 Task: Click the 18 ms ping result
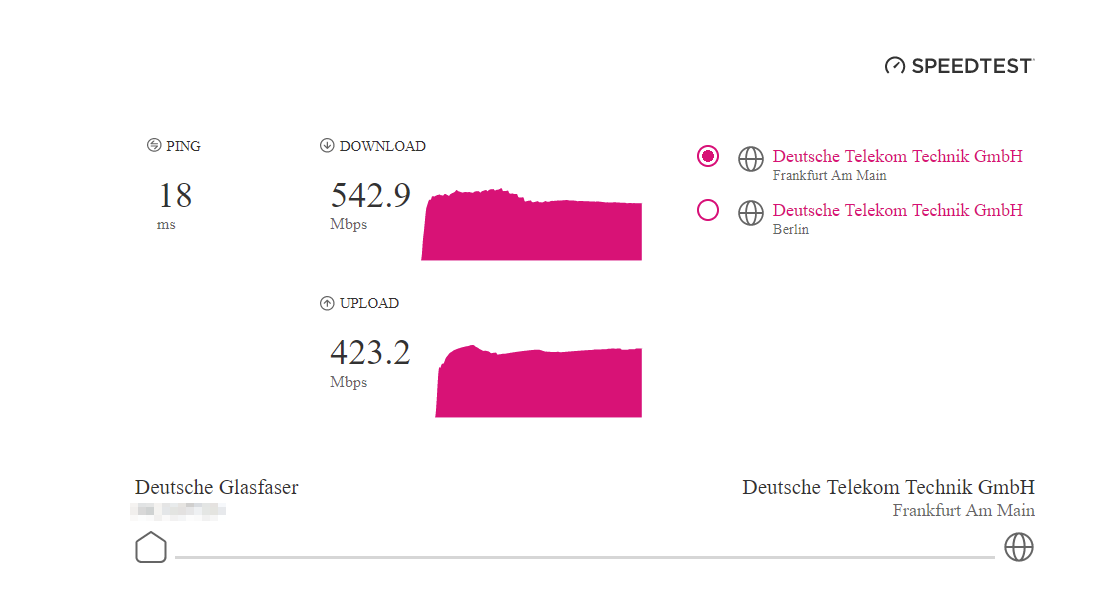[x=174, y=205]
